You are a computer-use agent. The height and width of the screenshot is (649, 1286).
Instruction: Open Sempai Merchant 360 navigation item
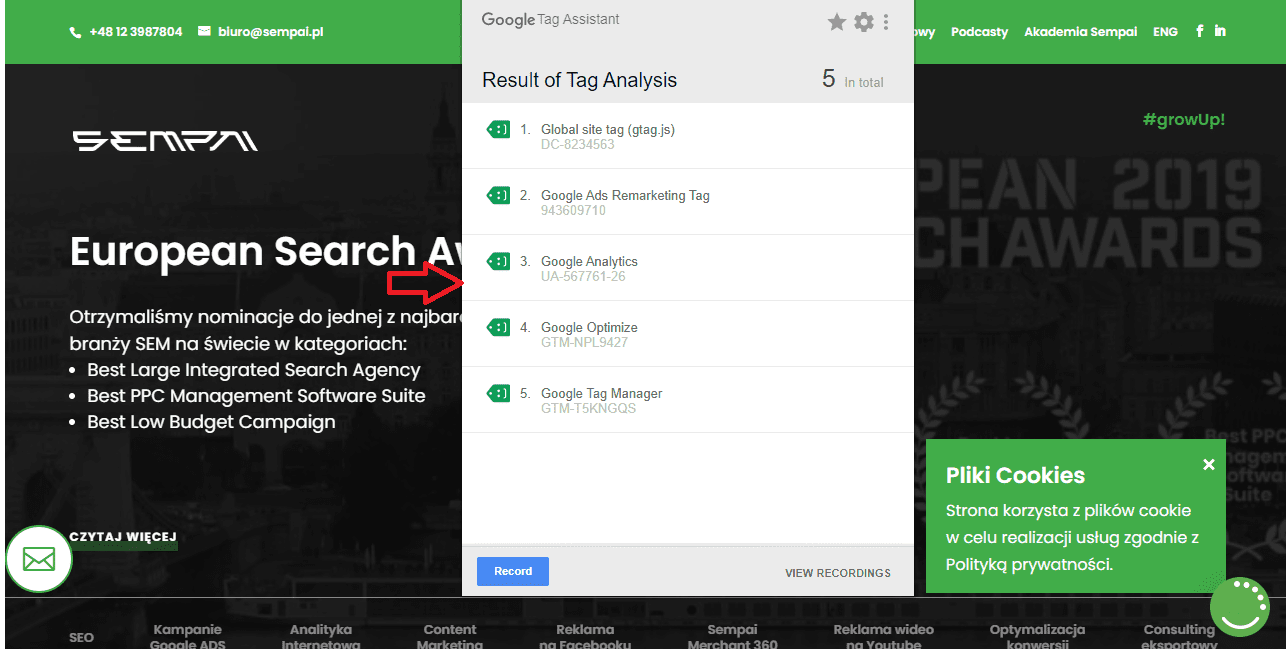[732, 636]
